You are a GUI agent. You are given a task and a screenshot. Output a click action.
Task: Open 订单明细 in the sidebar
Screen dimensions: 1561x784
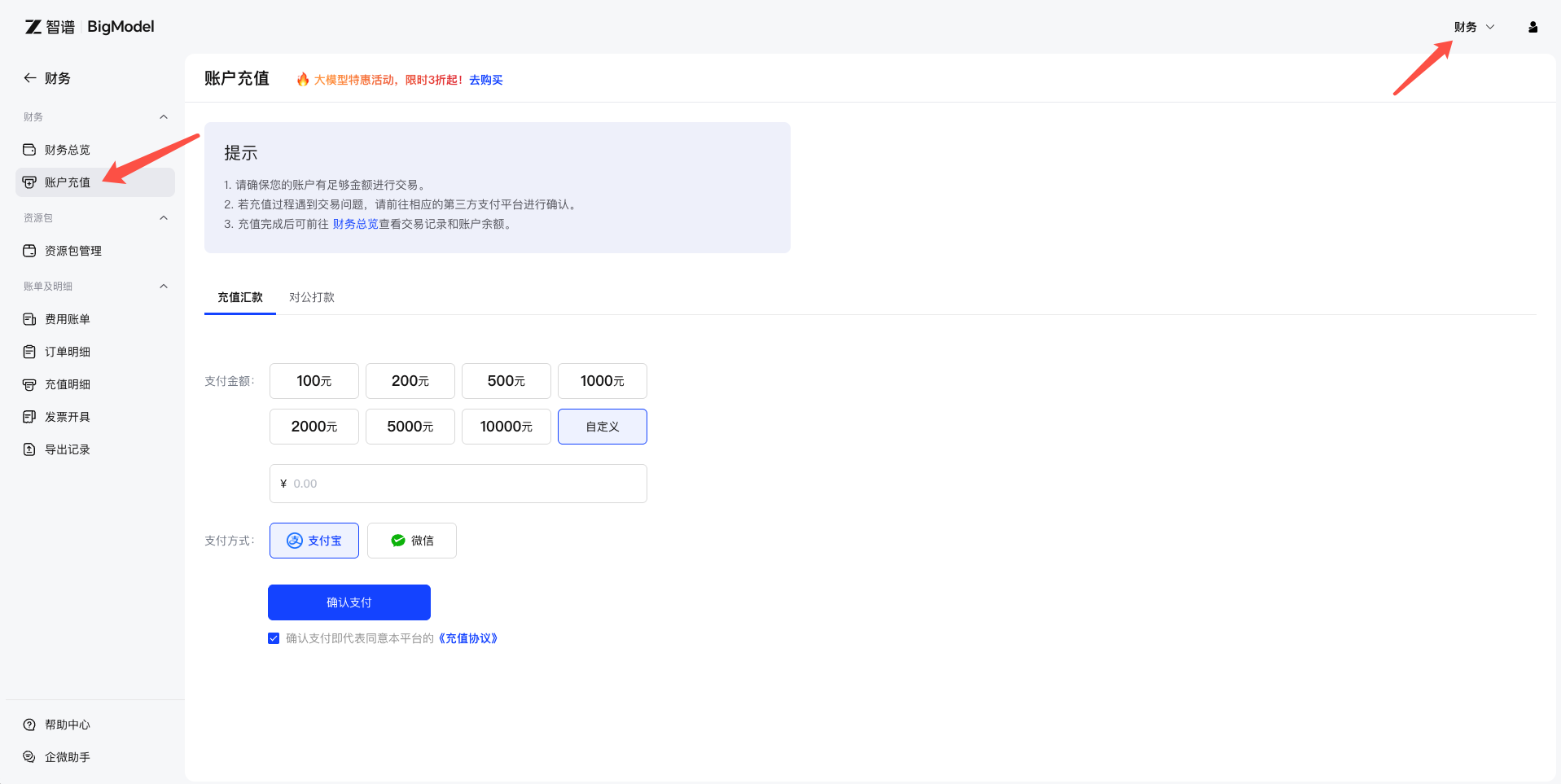[95, 352]
